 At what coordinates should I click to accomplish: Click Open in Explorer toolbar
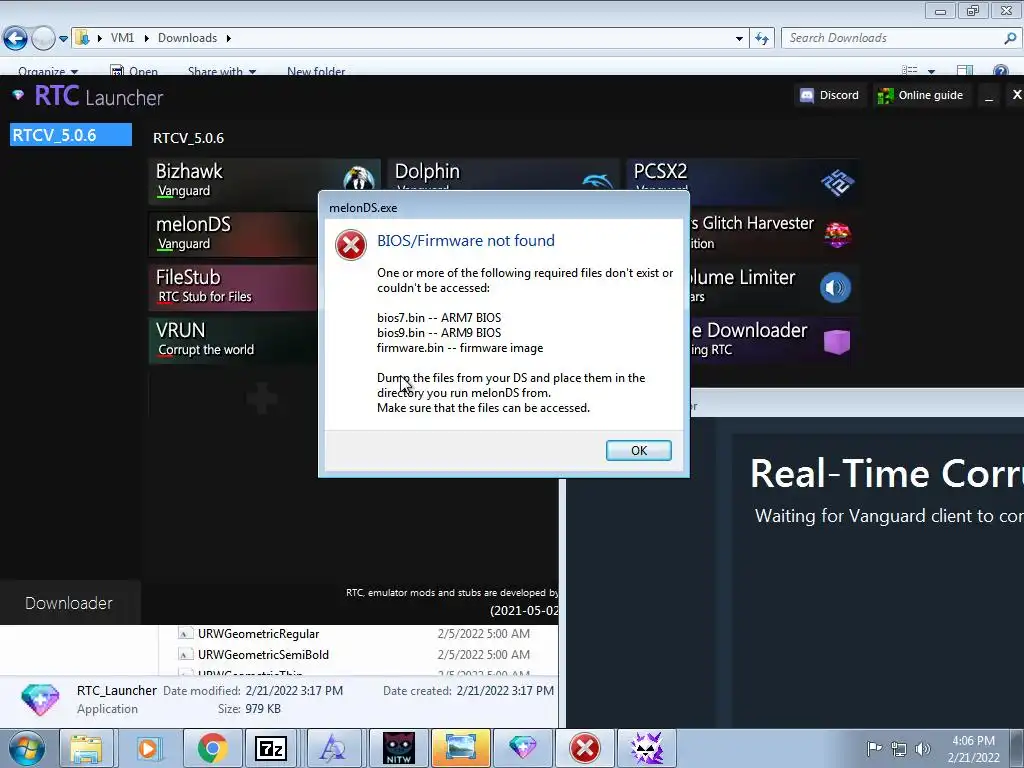point(135,71)
